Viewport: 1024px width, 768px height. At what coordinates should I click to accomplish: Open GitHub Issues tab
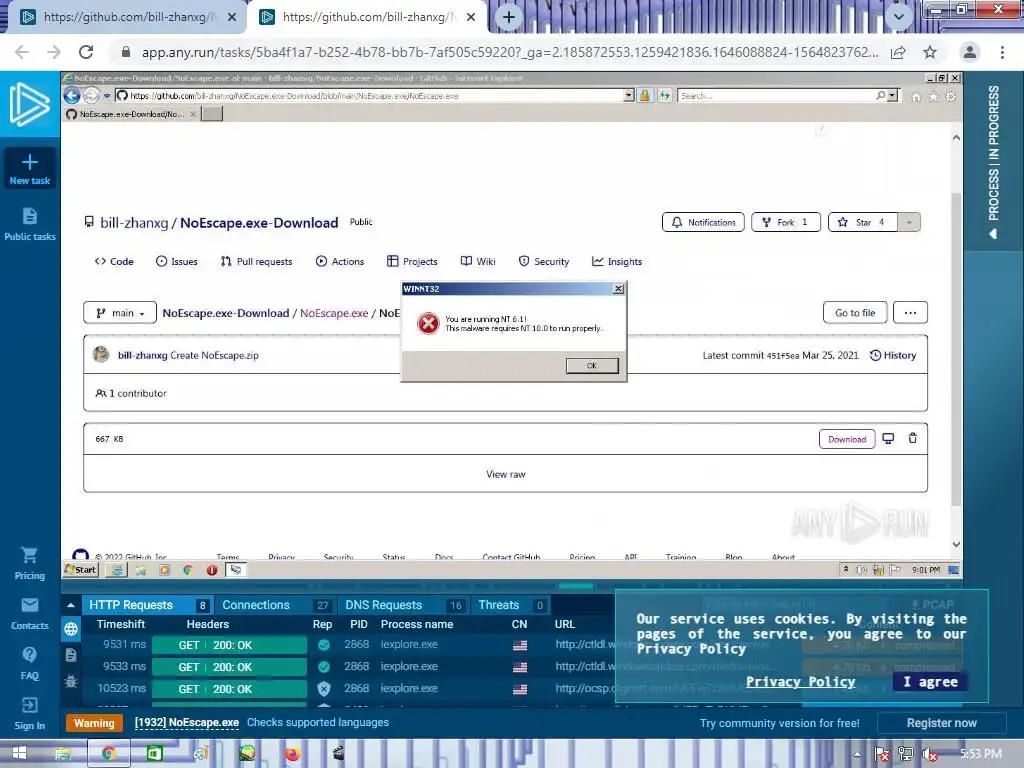176,261
